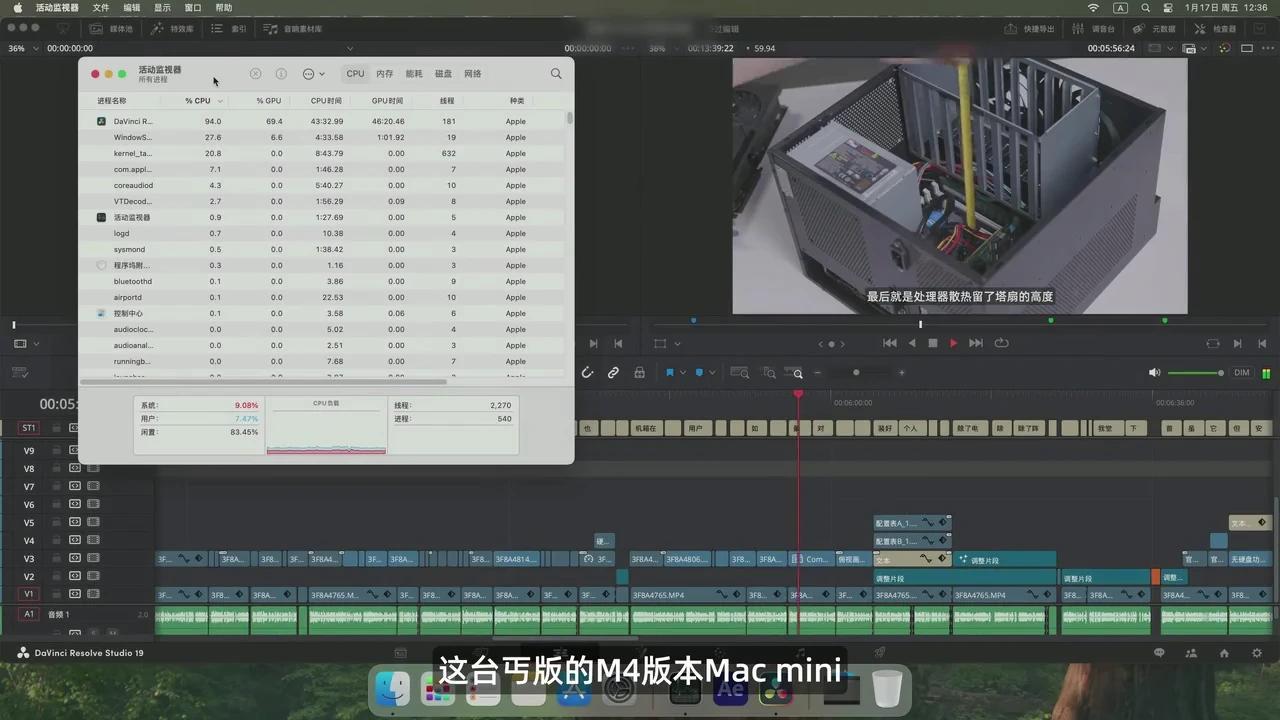Viewport: 1280px width, 720px height.
Task: Sort by CPU时间 column header
Action: click(326, 101)
